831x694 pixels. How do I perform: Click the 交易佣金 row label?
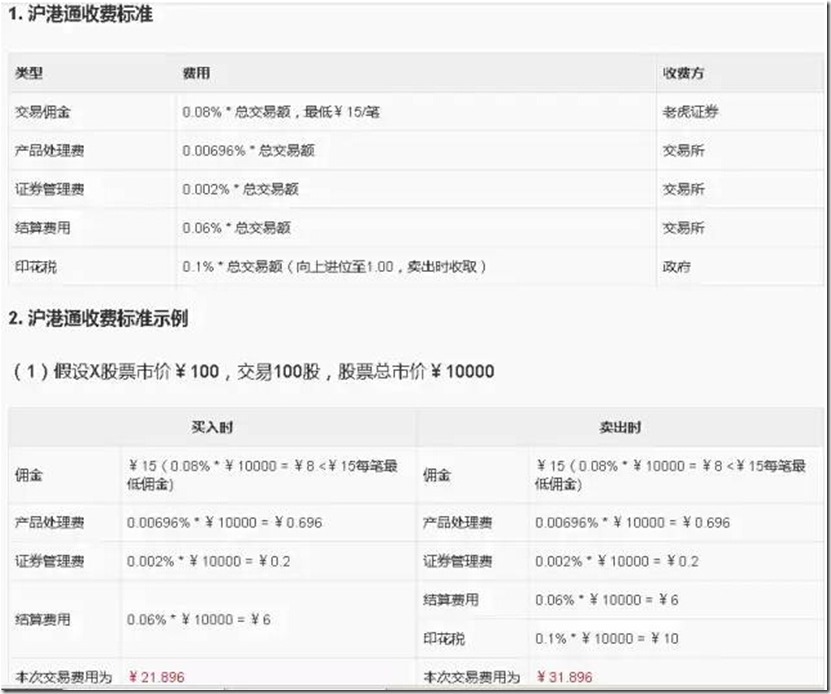pos(40,111)
